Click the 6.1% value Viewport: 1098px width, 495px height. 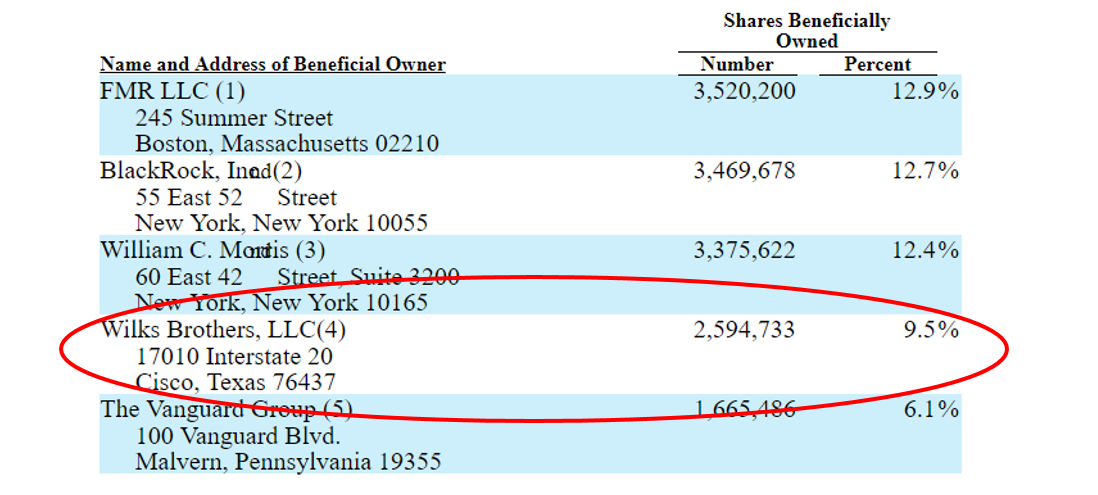coord(931,410)
